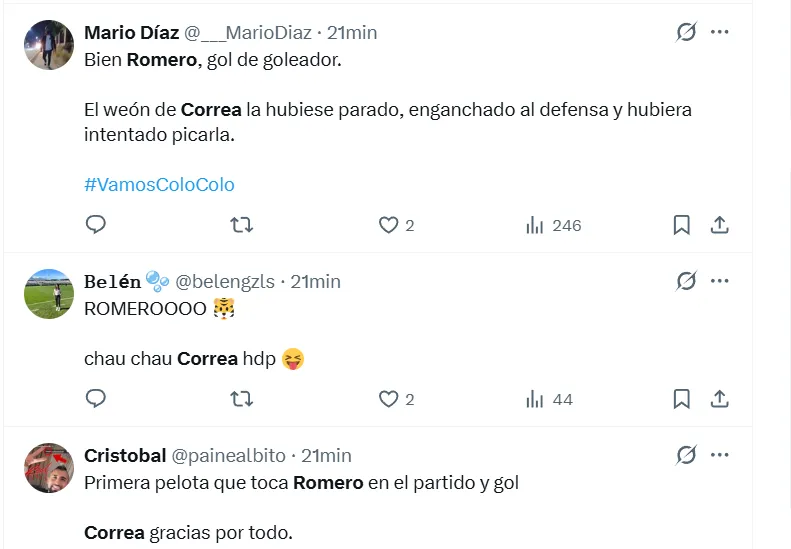Open Grok icon on Mario Díaz's tweet

coord(686,32)
